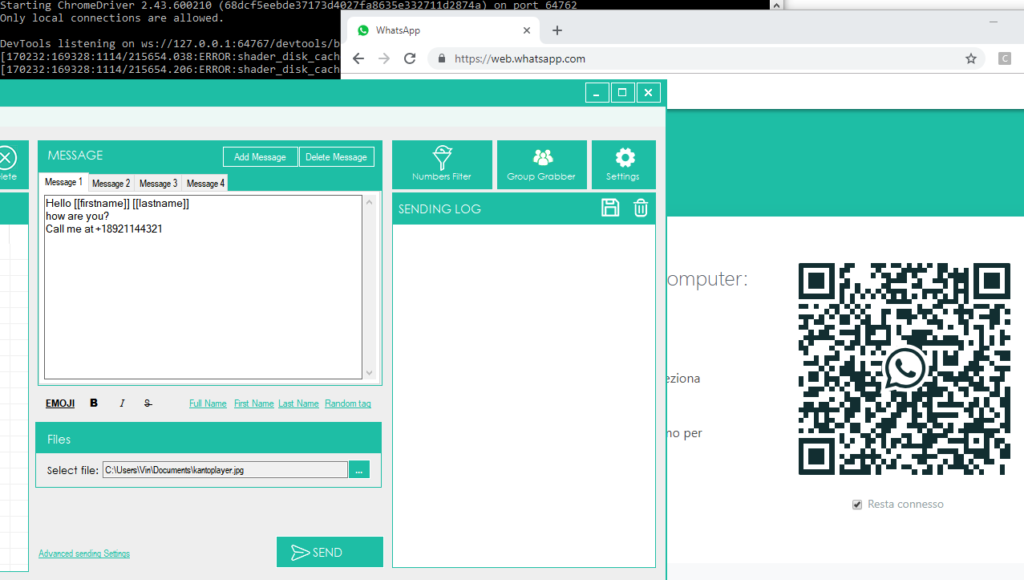This screenshot has height=580, width=1024.
Task: Save the sending log with the floppy icon
Action: [610, 208]
